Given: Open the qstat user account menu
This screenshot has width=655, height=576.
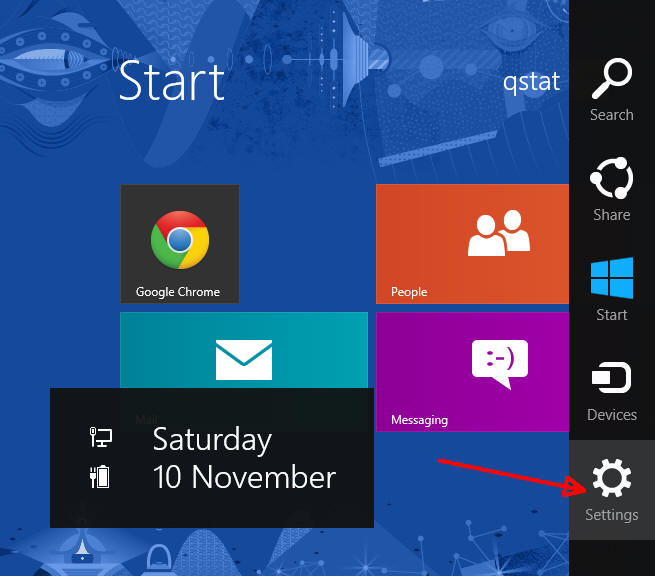Looking at the screenshot, I should (x=530, y=82).
